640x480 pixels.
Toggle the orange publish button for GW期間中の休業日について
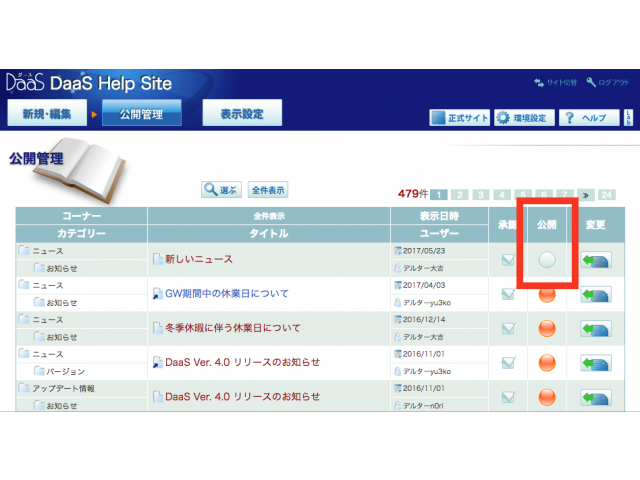coord(546,295)
